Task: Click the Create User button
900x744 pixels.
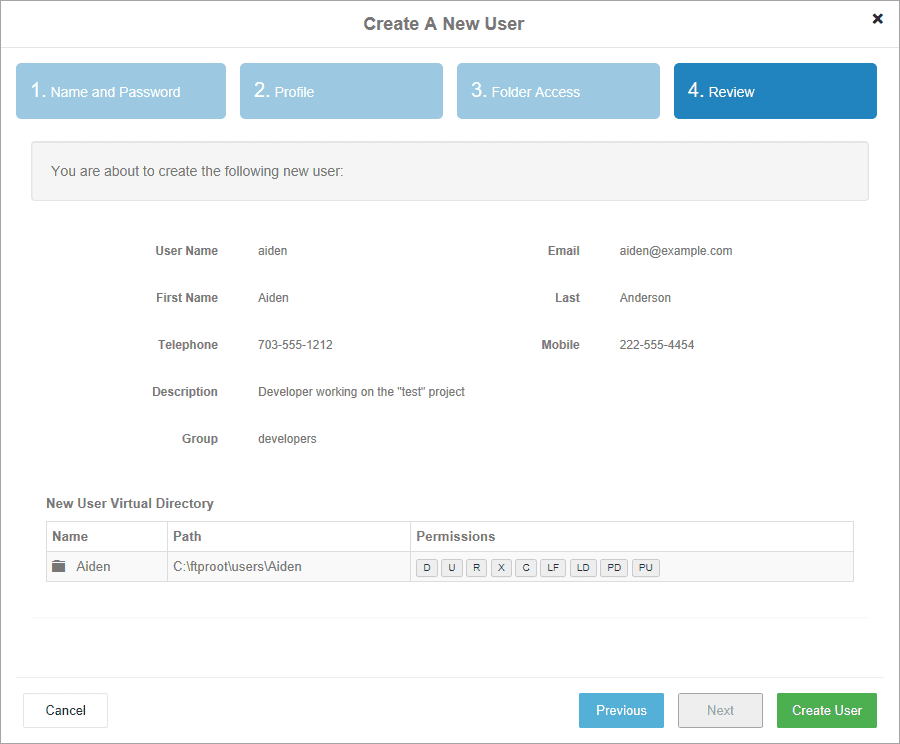Action: tap(826, 710)
